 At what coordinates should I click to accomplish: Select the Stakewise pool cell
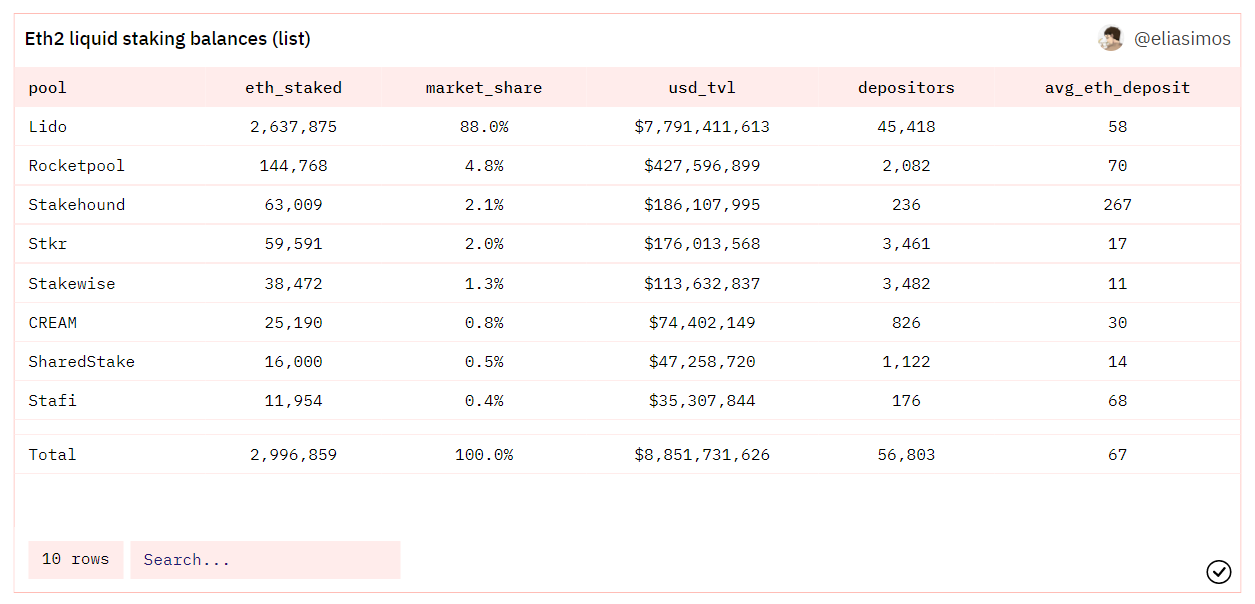click(72, 284)
